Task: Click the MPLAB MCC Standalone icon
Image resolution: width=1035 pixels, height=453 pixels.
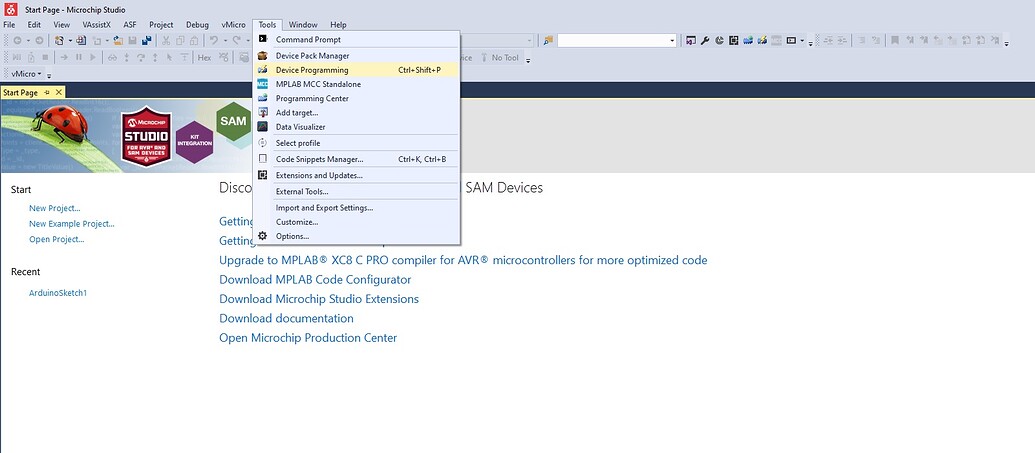Action: coord(263,84)
